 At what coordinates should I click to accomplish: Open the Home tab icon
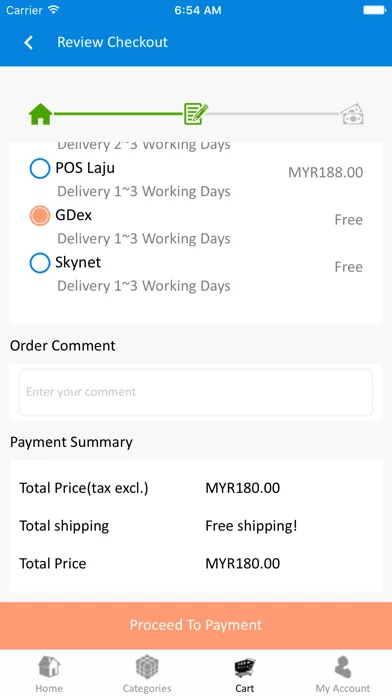tap(49, 667)
